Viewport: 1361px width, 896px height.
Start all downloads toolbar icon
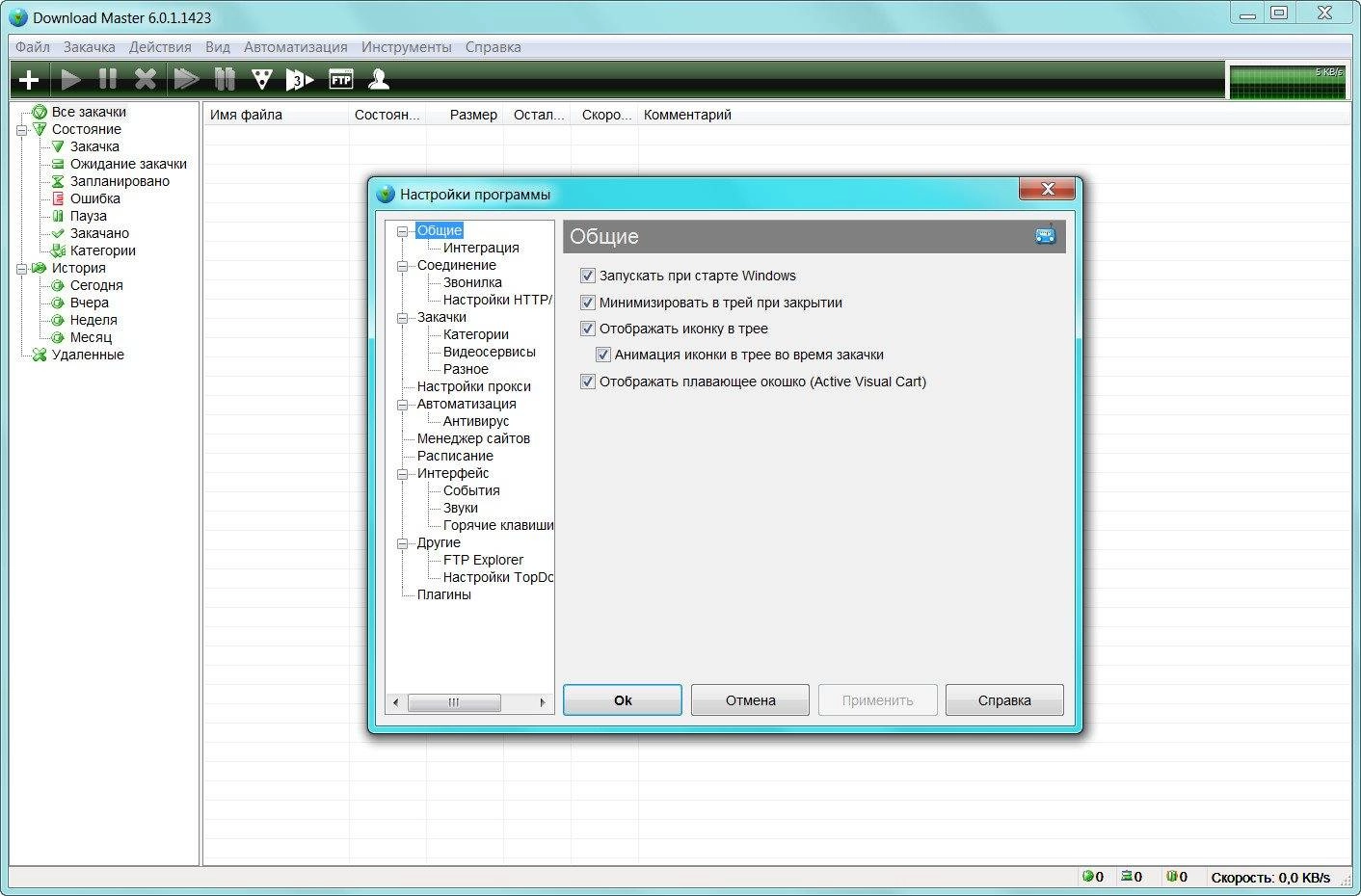coord(185,80)
